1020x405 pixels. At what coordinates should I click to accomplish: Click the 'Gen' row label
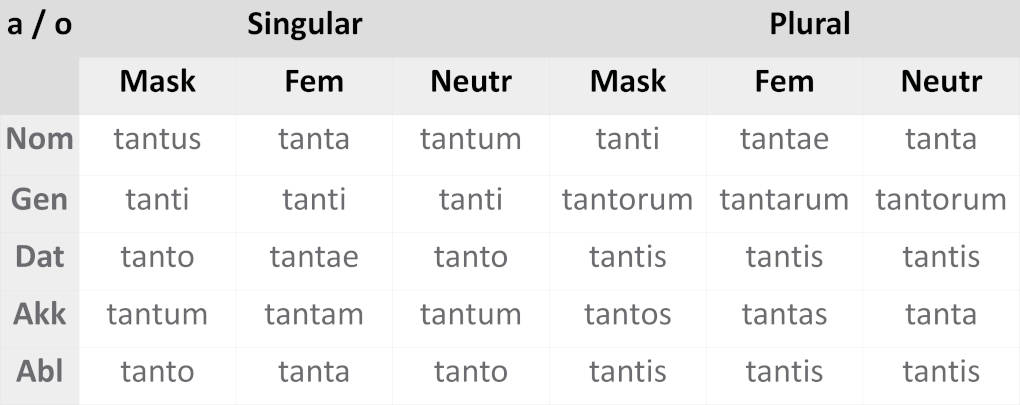click(40, 199)
